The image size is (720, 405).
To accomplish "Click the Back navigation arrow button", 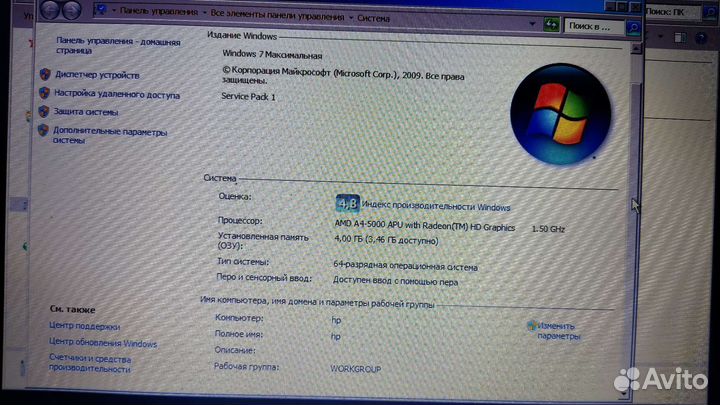I will click(50, 9).
